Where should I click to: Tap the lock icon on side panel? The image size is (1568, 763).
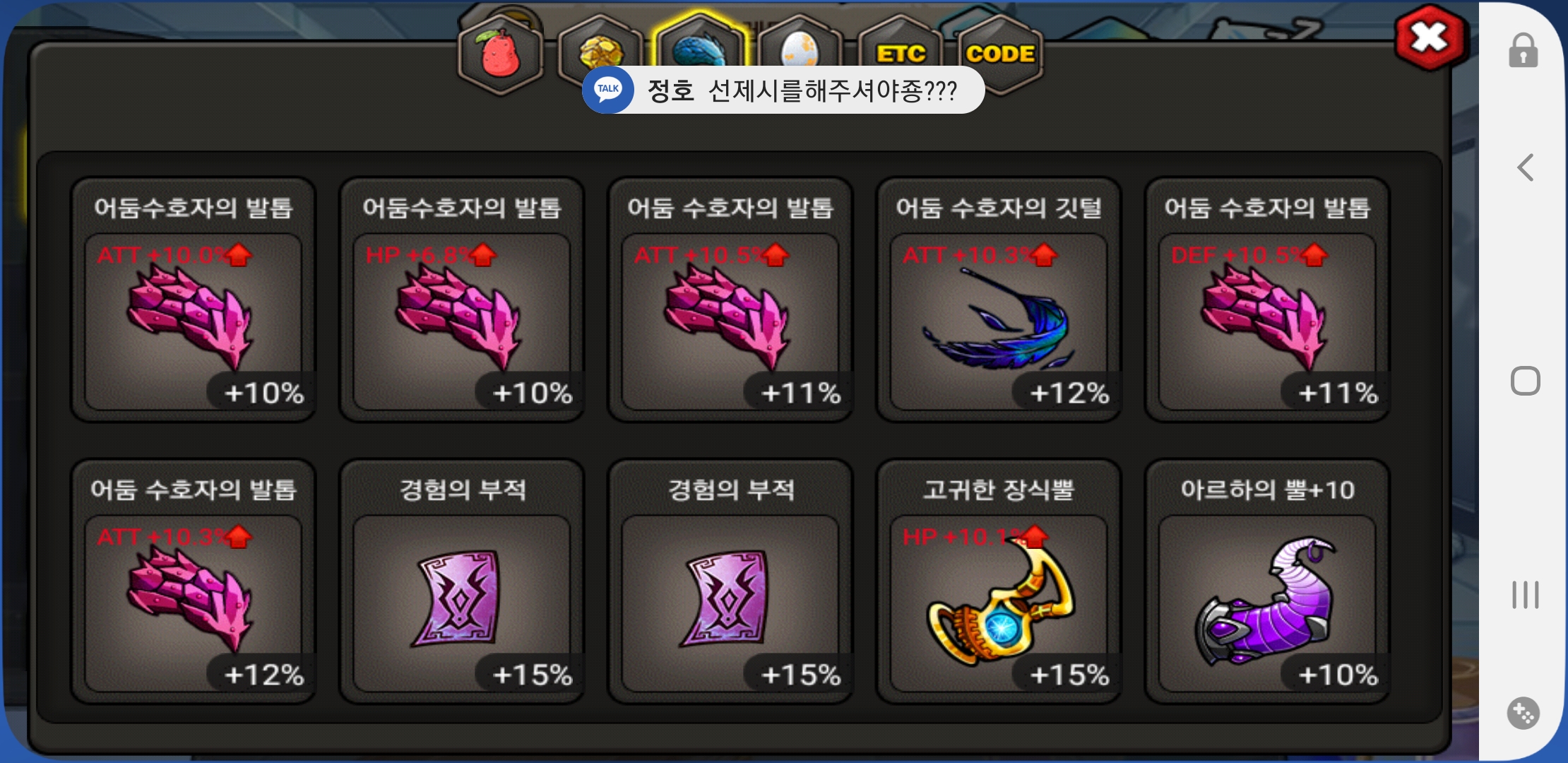(x=1524, y=50)
